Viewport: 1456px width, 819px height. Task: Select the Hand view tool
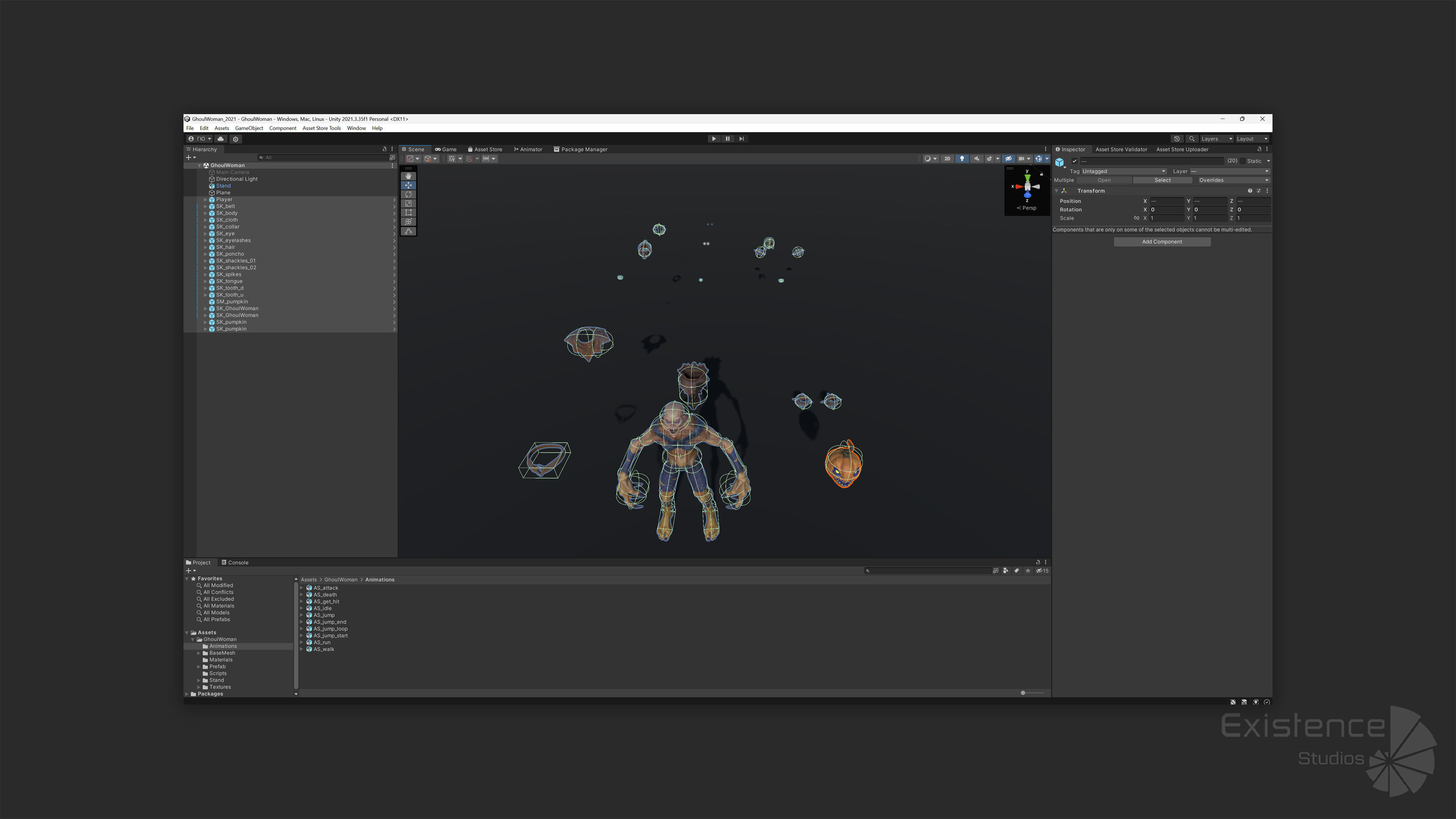408,176
